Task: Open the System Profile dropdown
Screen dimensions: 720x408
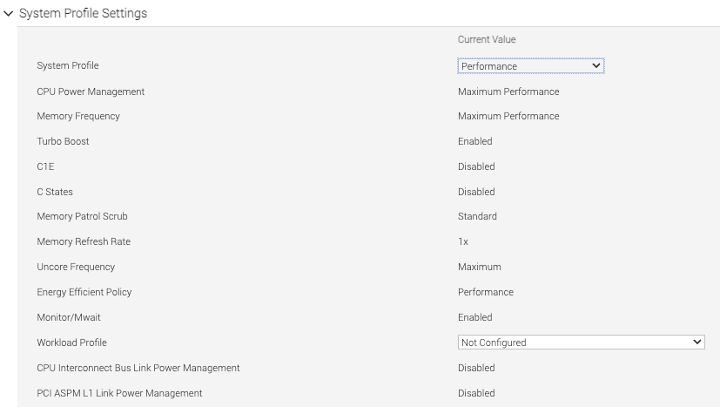Action: (x=531, y=66)
